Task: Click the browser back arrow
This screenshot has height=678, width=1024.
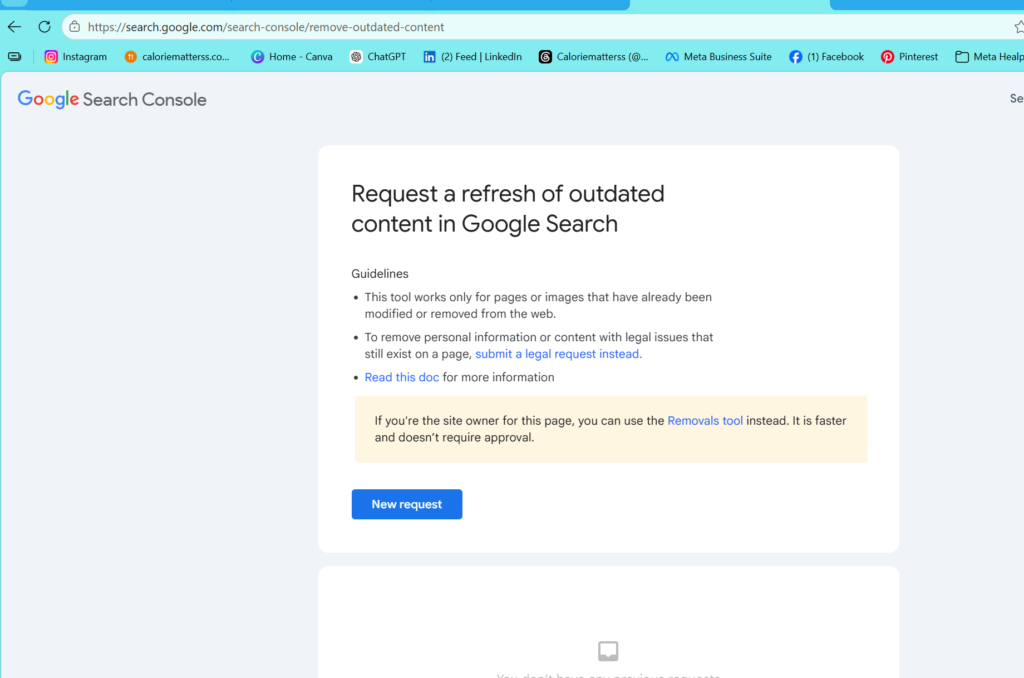Action: [14, 27]
